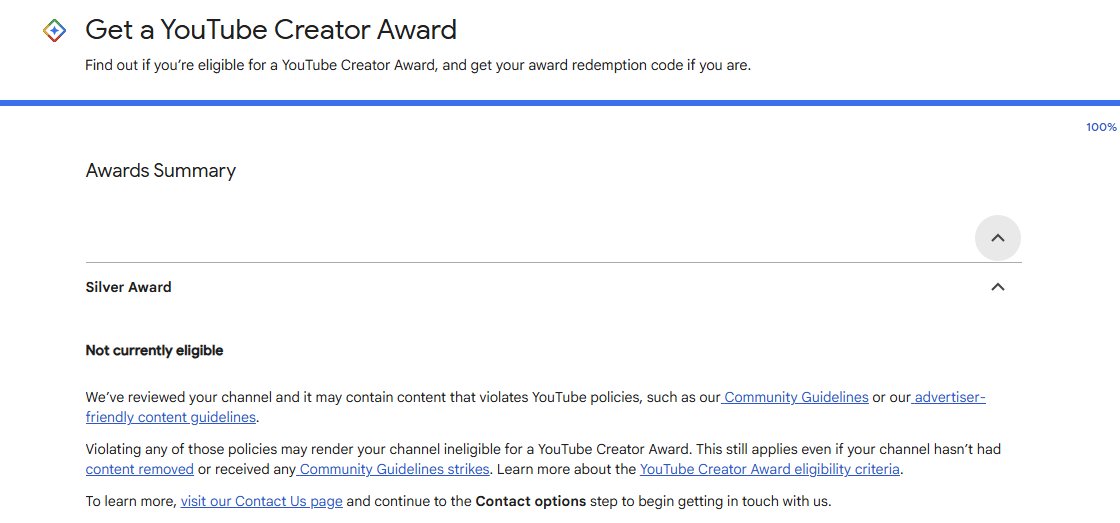Click the 'Find out if you're eligible' subtitle
The image size is (1120, 523).
[x=418, y=66]
